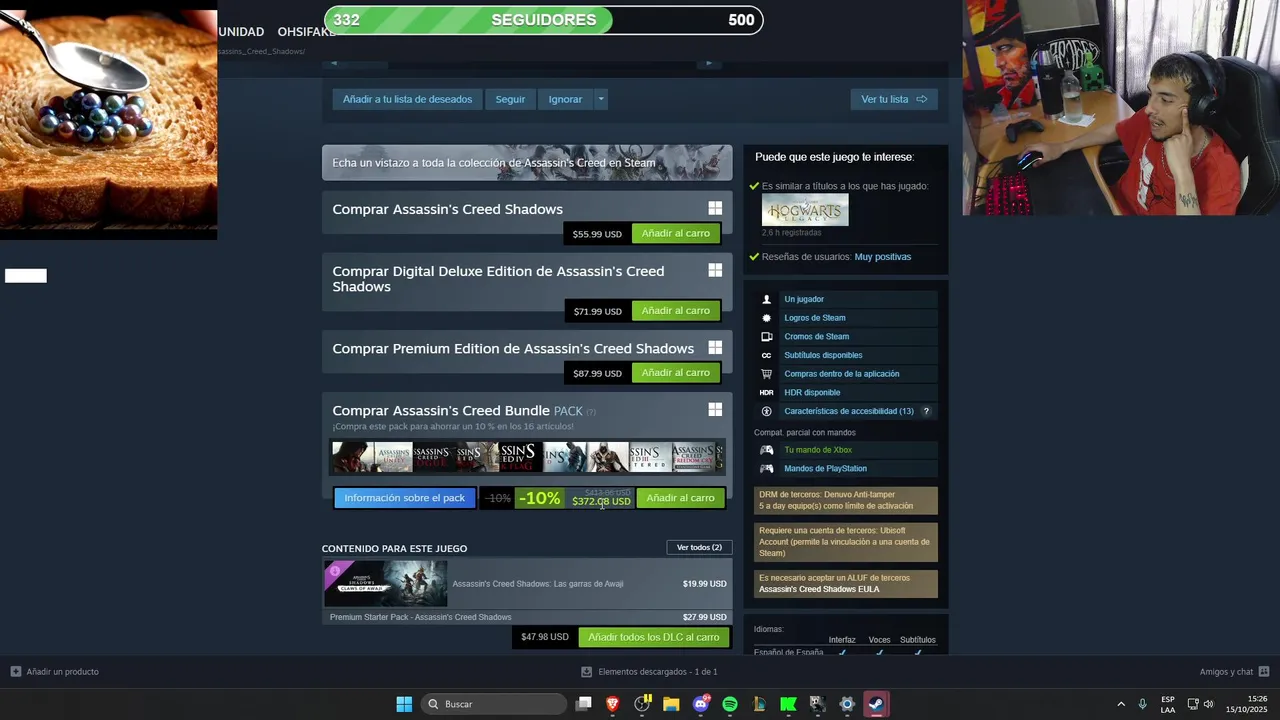This screenshot has height=720, width=1280.
Task: Open Ver tu lista wishlist button
Action: click(894, 99)
